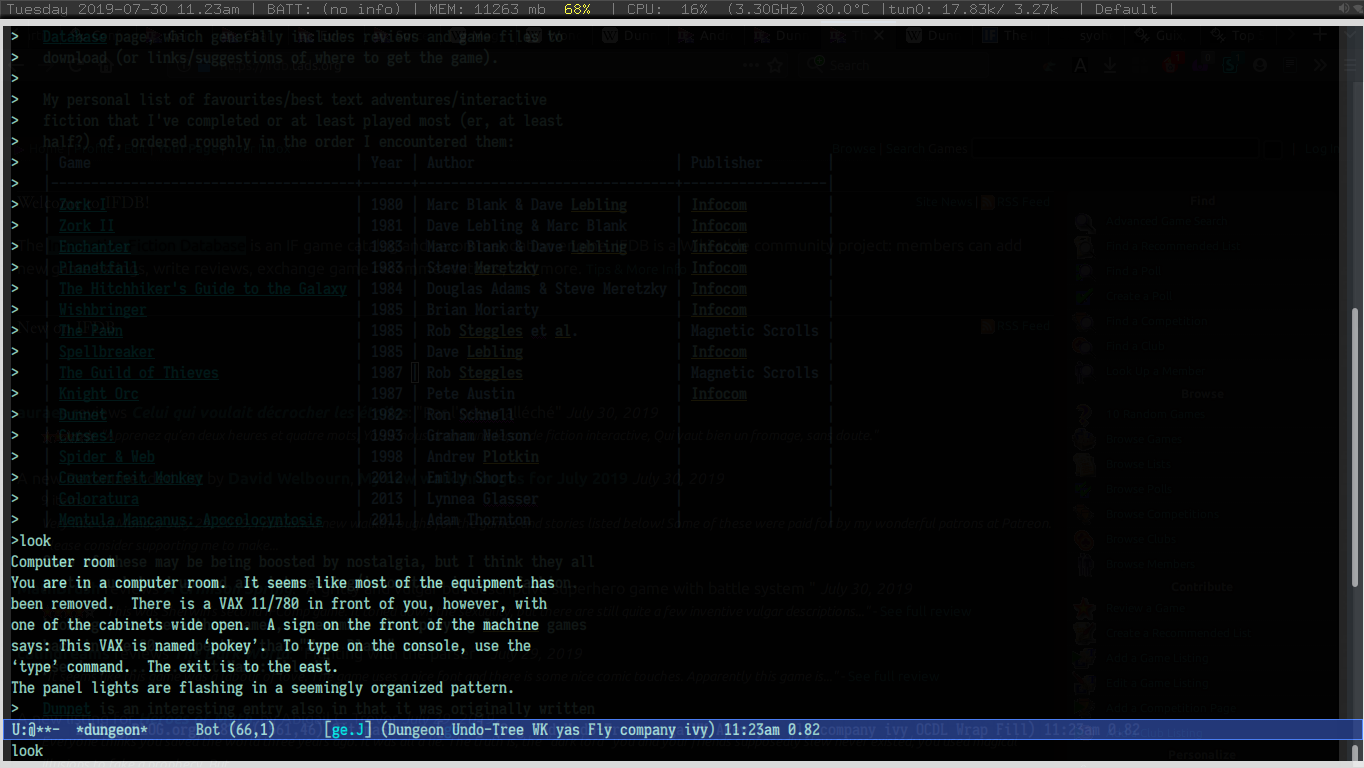Screen dimensions: 1364x768
Task: Click 'Magnetic Scrolls' in The Pawn row
Action: (x=755, y=330)
